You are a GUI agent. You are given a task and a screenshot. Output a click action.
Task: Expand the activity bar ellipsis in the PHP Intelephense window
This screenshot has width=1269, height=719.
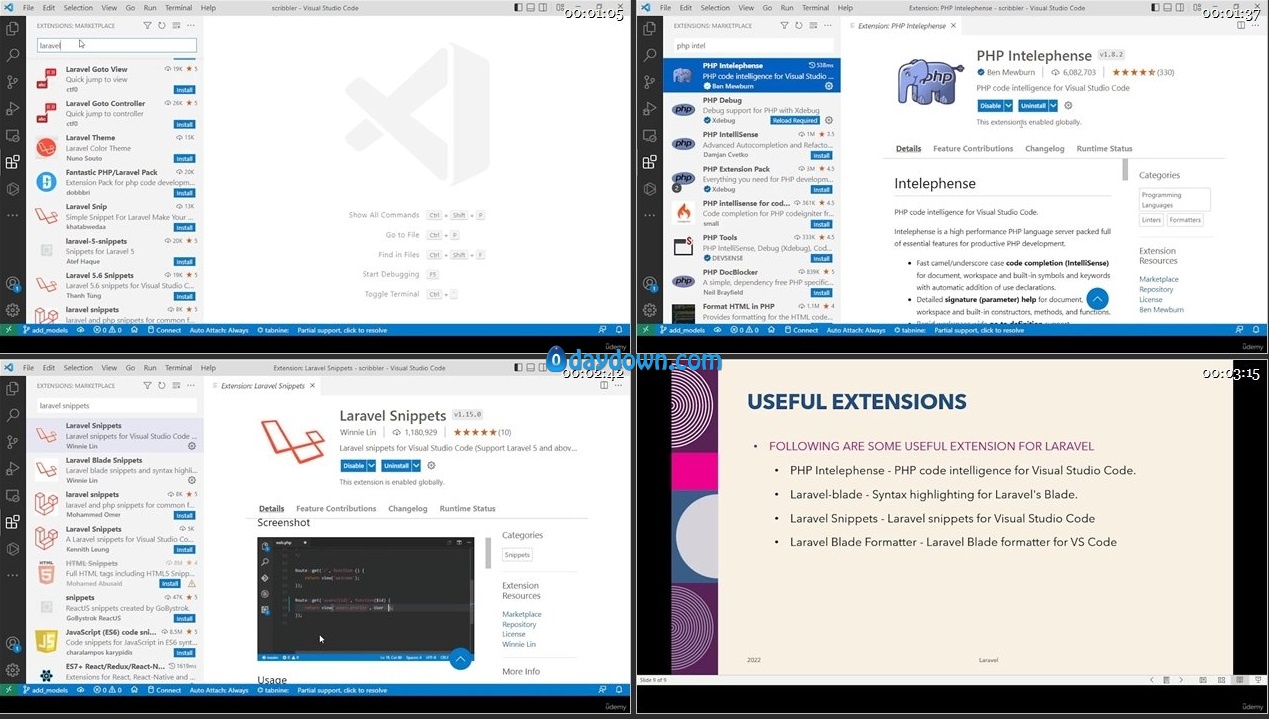tap(649, 213)
